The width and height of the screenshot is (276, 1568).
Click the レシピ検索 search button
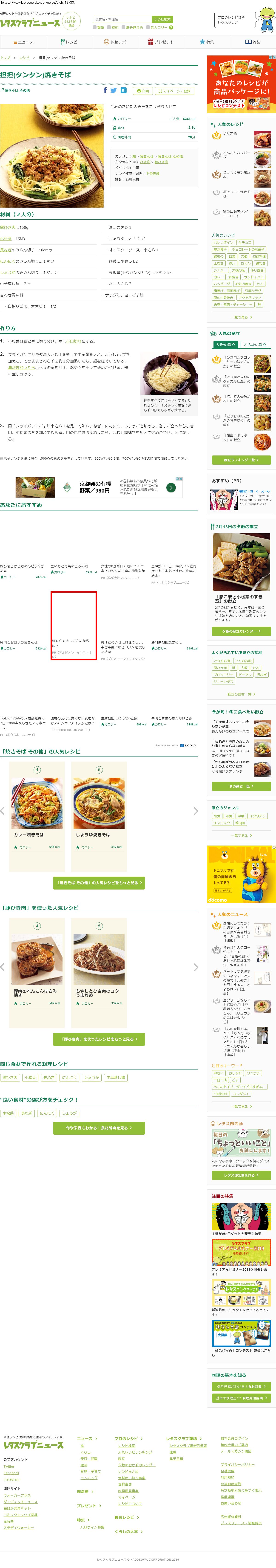coord(162,20)
